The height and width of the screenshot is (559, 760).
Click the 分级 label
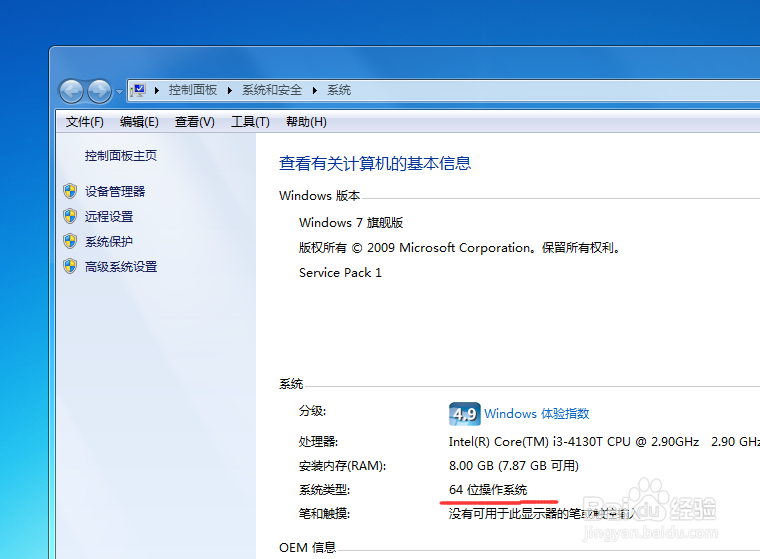click(313, 411)
